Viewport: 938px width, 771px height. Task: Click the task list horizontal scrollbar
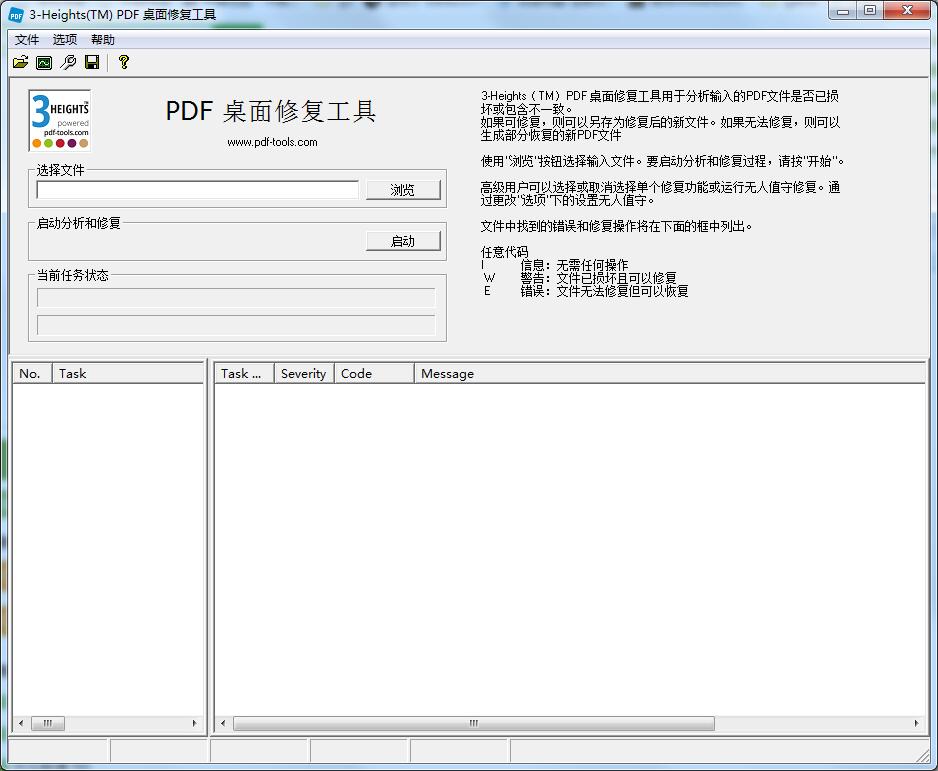pyautogui.click(x=48, y=723)
